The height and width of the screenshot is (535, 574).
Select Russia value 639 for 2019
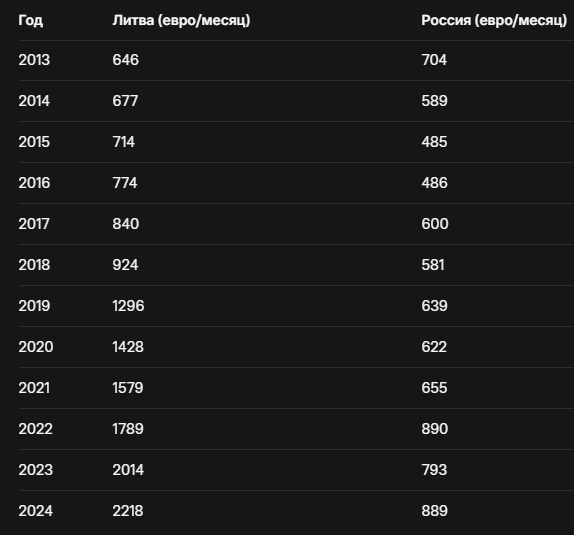435,306
